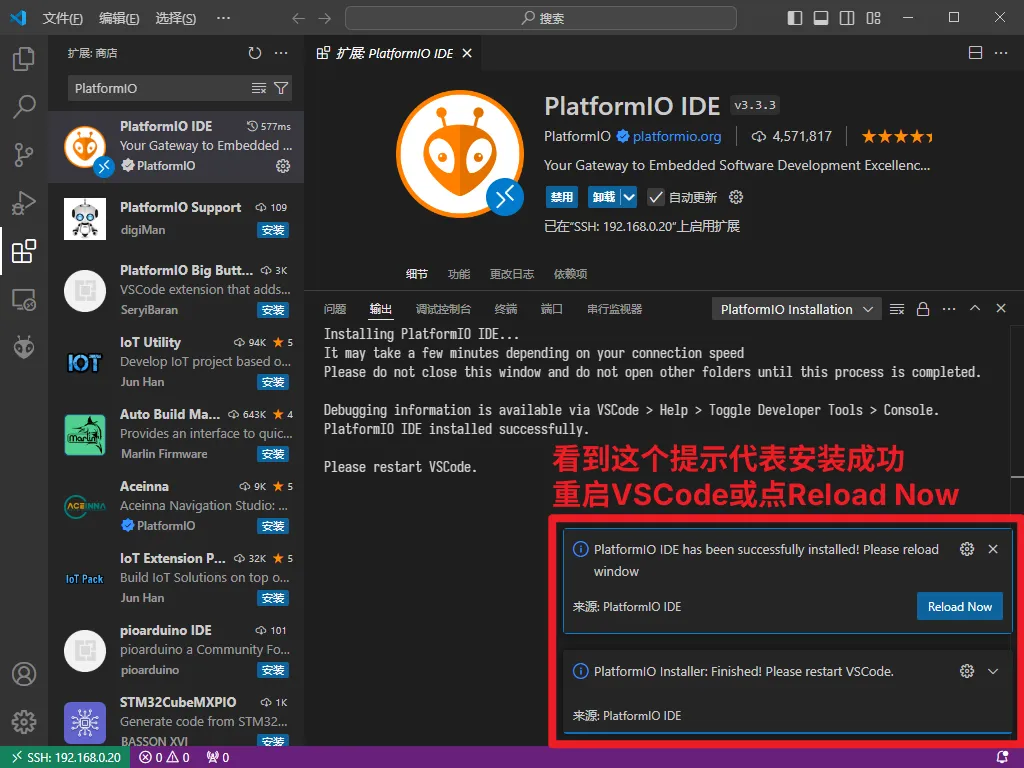Click the title bar search field

(x=541, y=18)
